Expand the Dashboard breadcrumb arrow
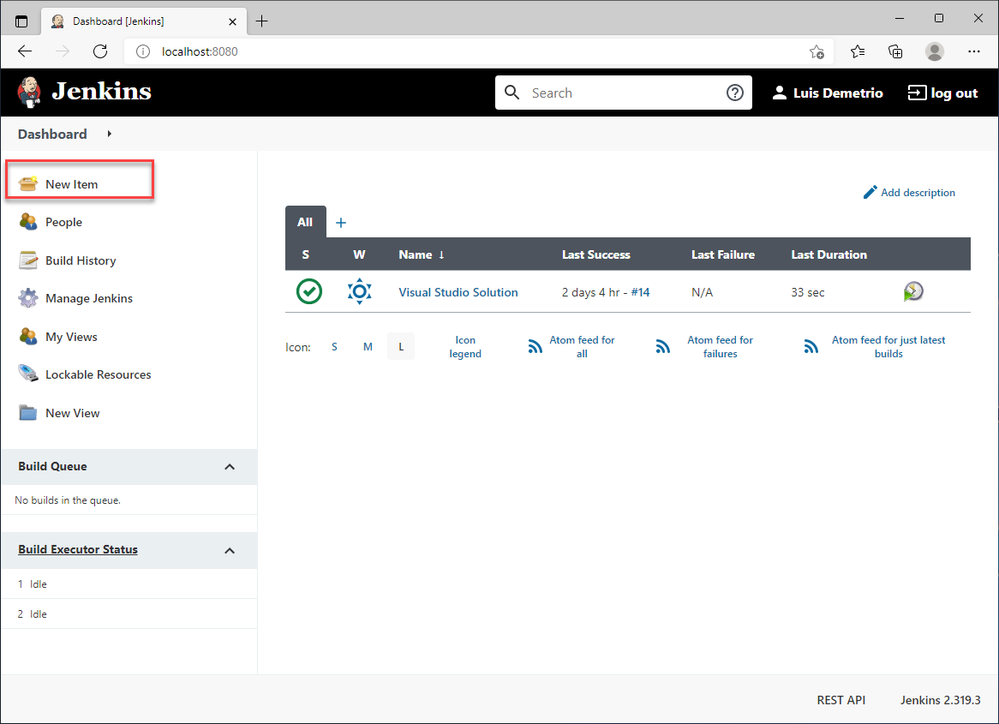This screenshot has height=724, width=999. (x=109, y=134)
